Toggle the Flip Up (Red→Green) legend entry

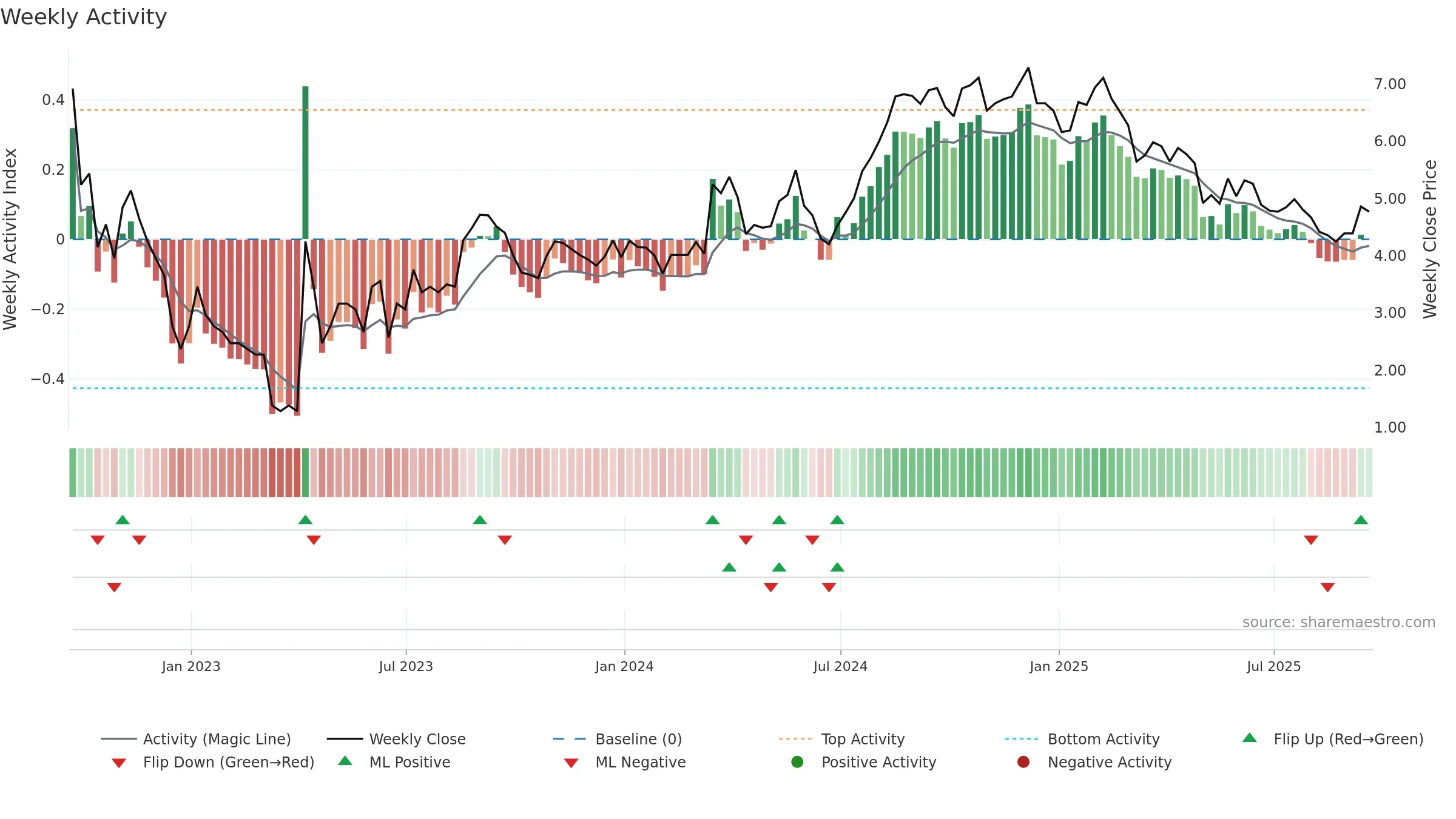coord(1333,739)
